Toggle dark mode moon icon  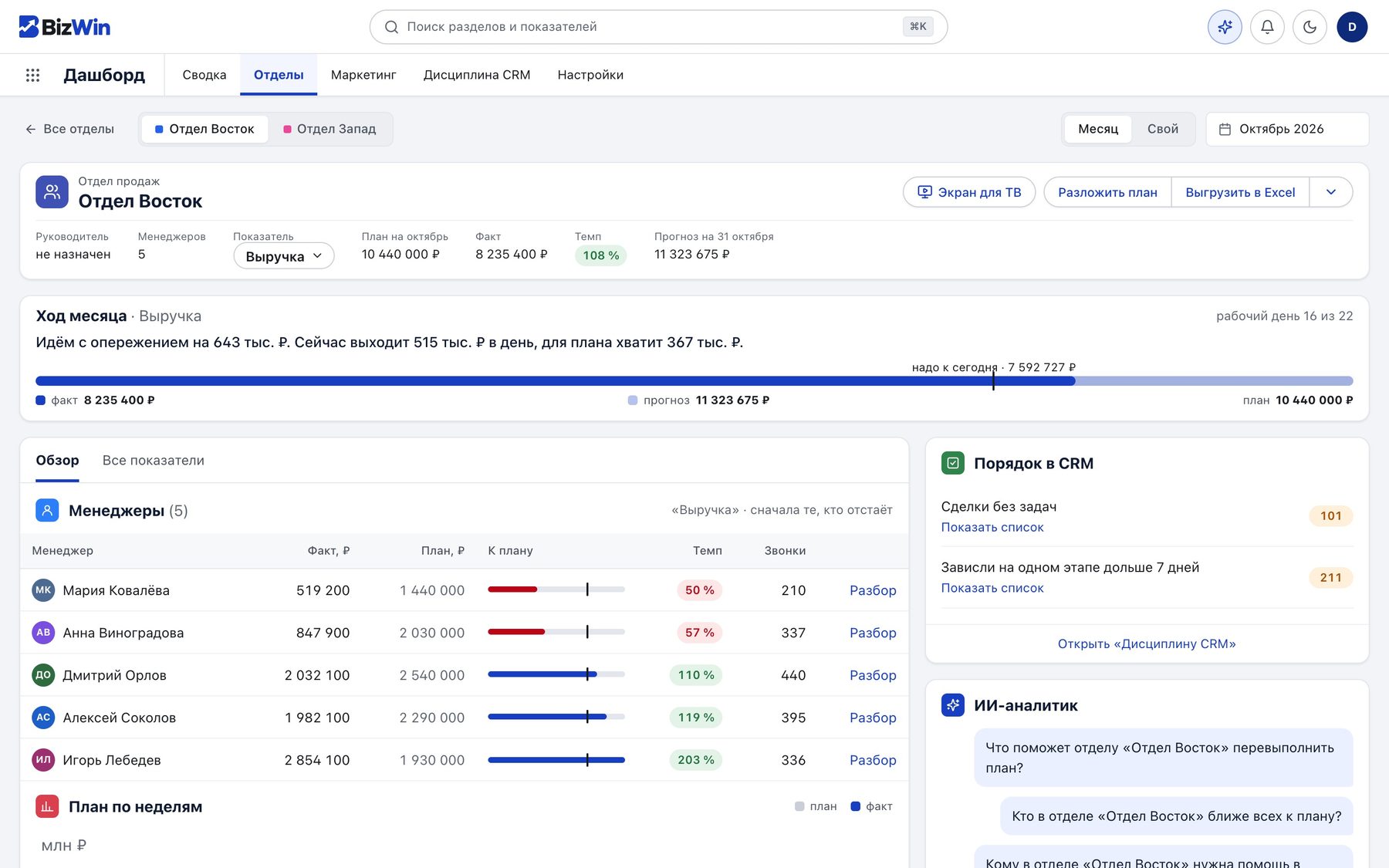pyautogui.click(x=1310, y=27)
